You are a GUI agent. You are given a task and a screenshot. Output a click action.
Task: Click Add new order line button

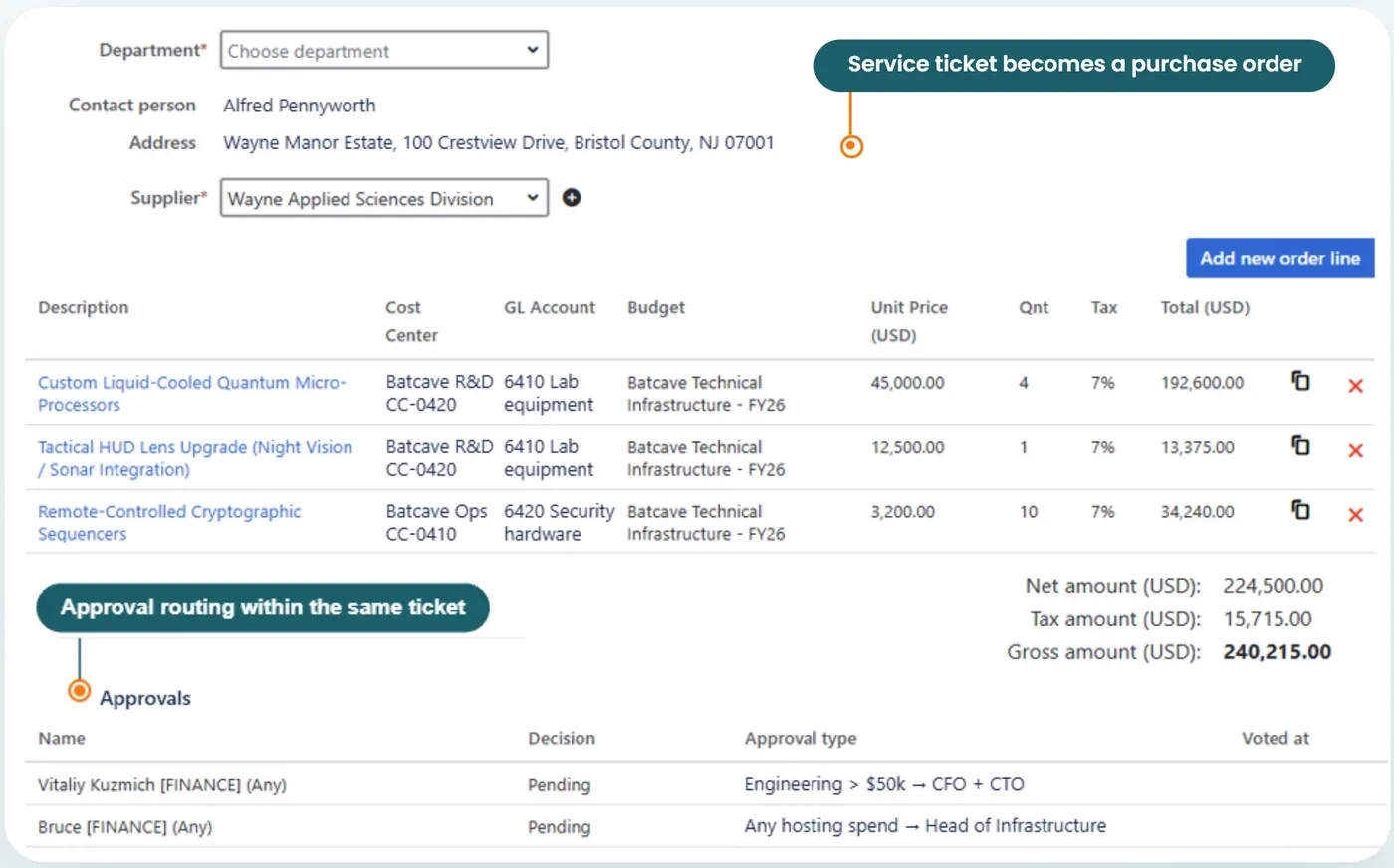(1279, 258)
